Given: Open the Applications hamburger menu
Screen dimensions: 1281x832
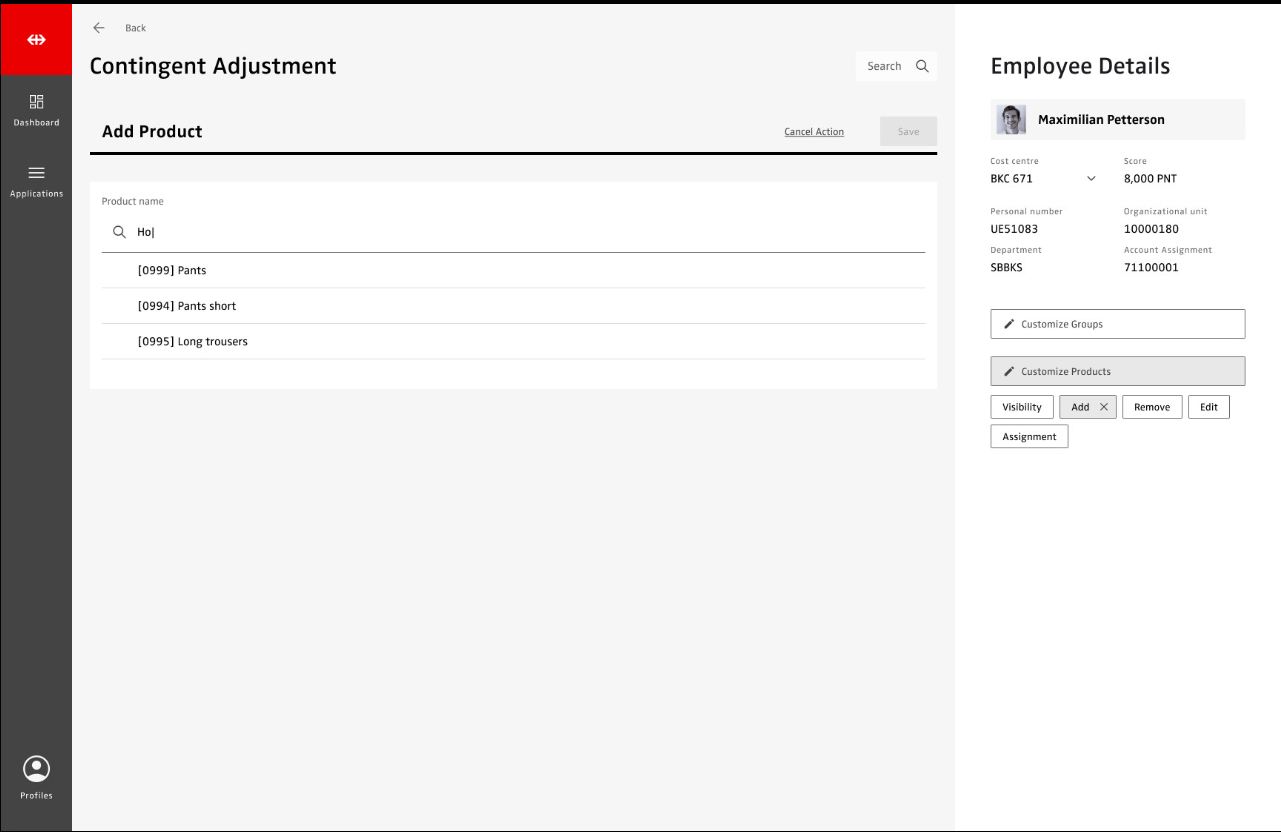Looking at the screenshot, I should pos(36,173).
